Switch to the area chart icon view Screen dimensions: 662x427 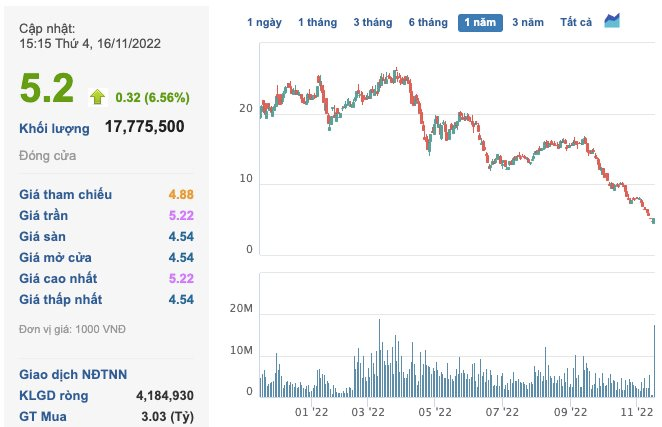tap(613, 21)
